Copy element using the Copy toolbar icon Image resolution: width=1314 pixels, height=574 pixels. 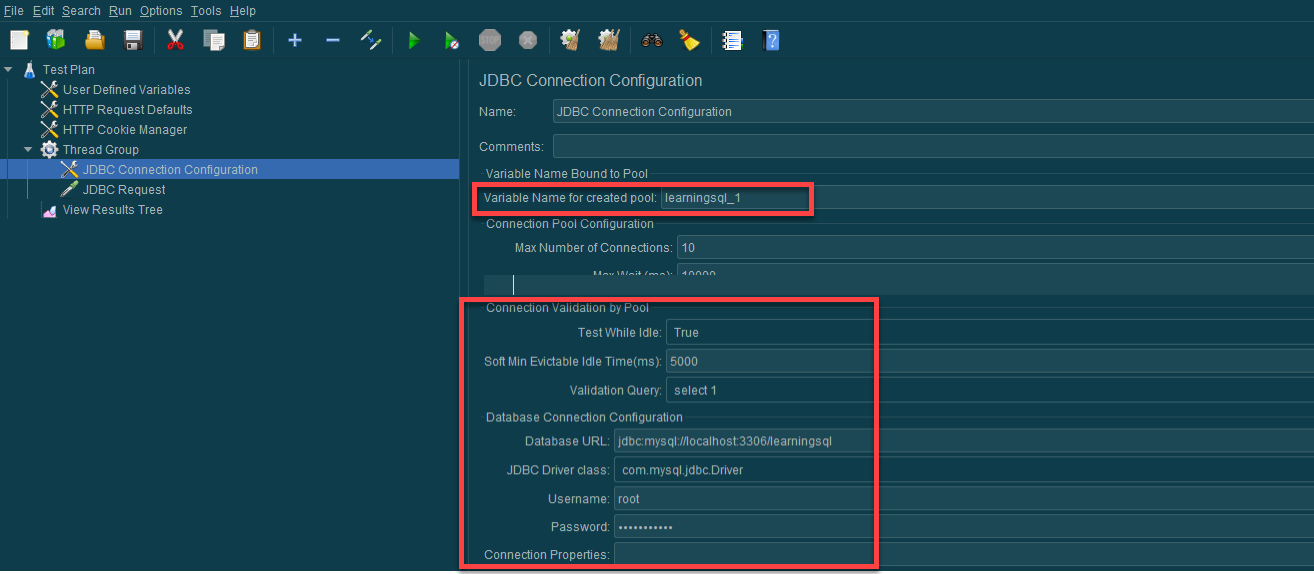coord(214,40)
